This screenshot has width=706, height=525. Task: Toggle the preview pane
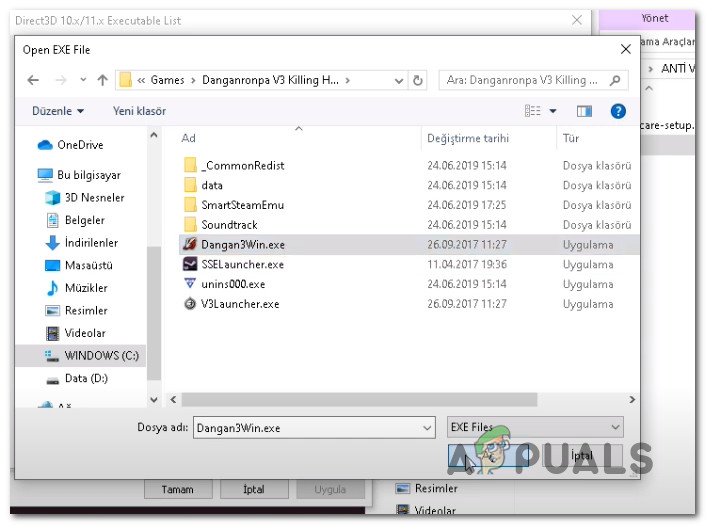584,111
